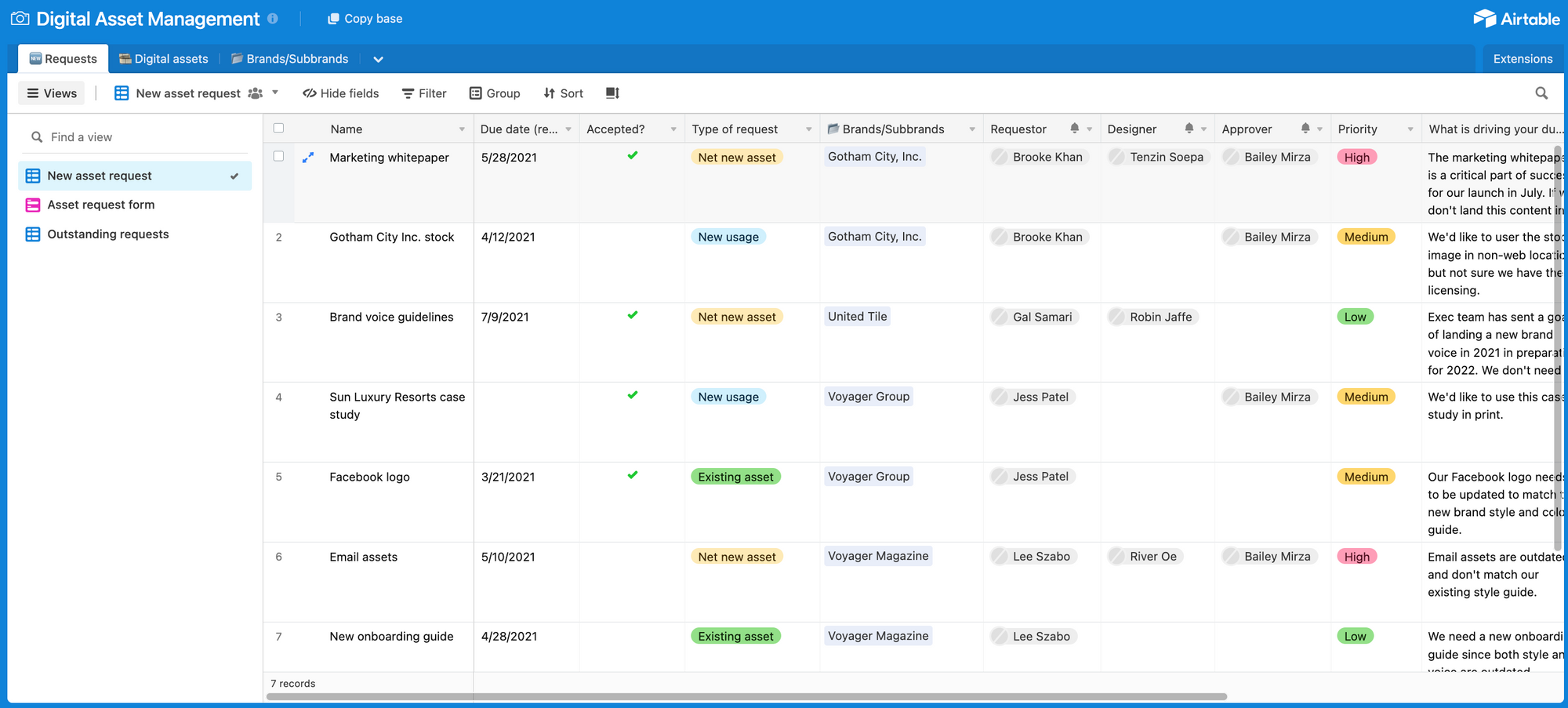1568x708 pixels.
Task: Click the bell icon in Approver column header
Action: pyautogui.click(x=1305, y=129)
